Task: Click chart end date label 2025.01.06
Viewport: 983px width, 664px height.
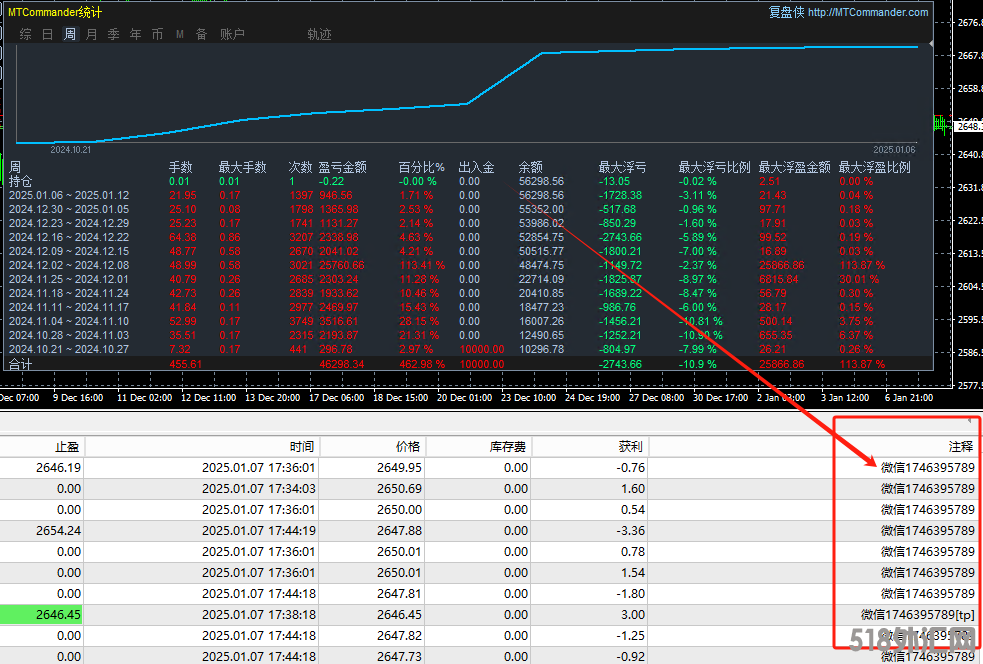Action: (x=895, y=150)
